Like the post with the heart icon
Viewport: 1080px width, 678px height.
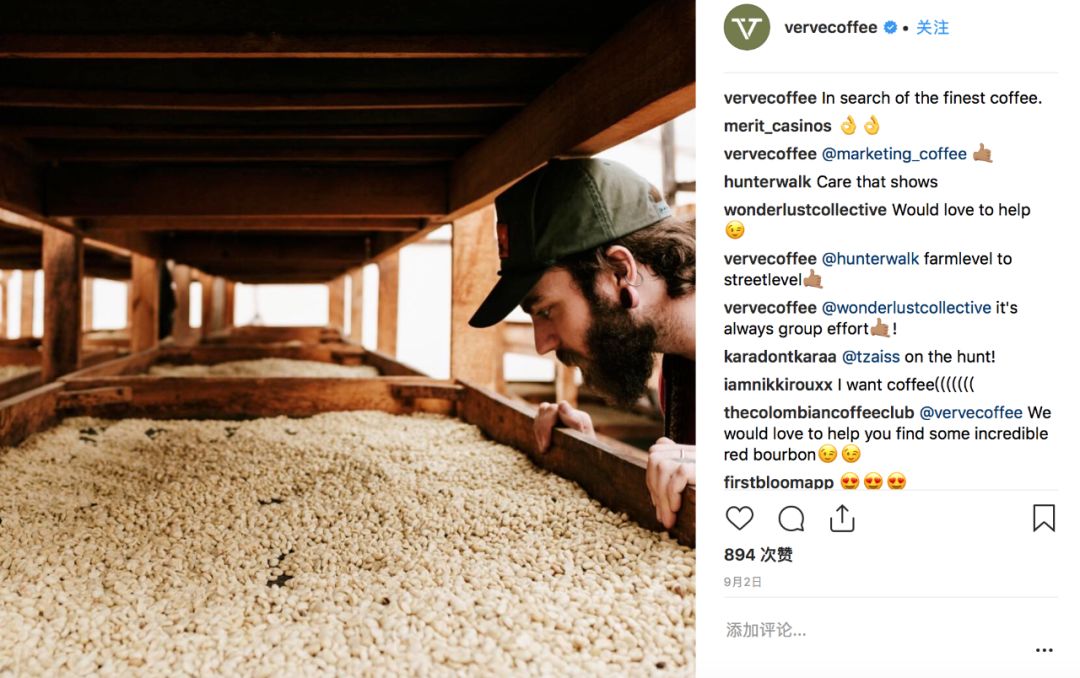point(740,518)
